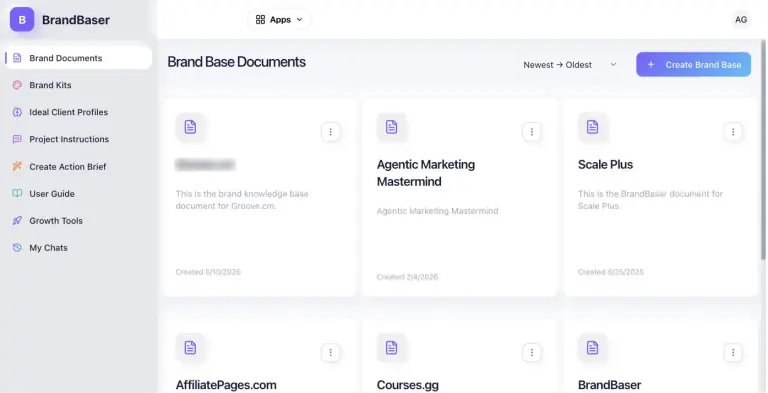Open options menu for Courses.gg
The image size is (768, 393).
click(532, 352)
